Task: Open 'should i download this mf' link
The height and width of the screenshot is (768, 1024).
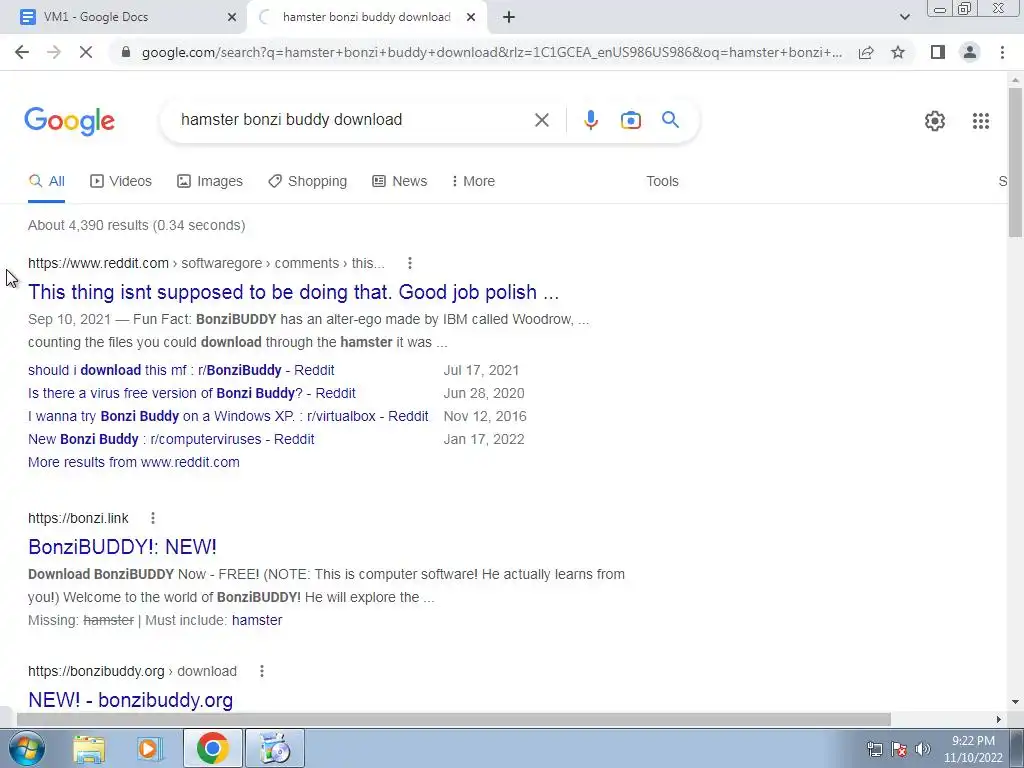Action: point(181,370)
